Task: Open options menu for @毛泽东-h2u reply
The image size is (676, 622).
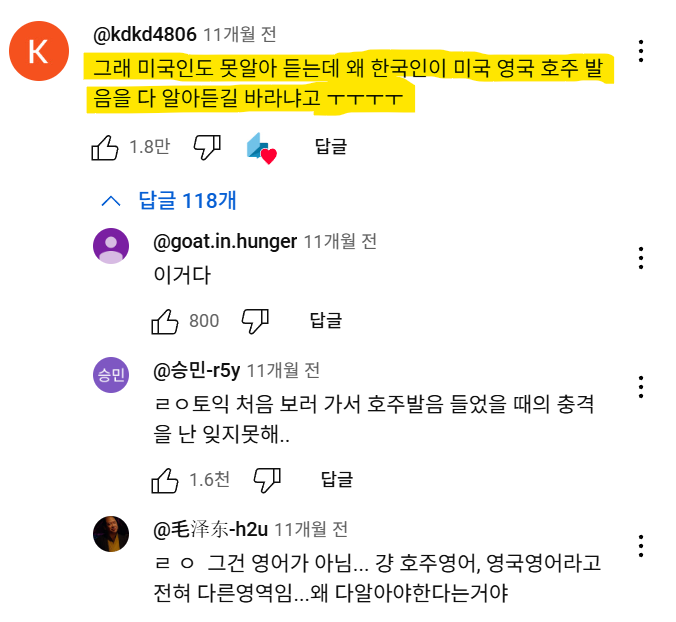Action: [x=641, y=545]
